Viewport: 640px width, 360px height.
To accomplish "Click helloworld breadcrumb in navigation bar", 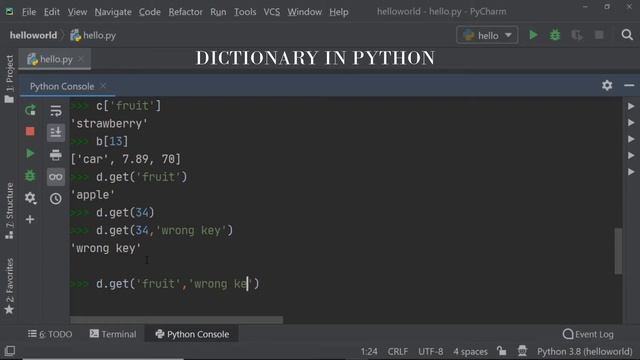I will tap(33, 36).
